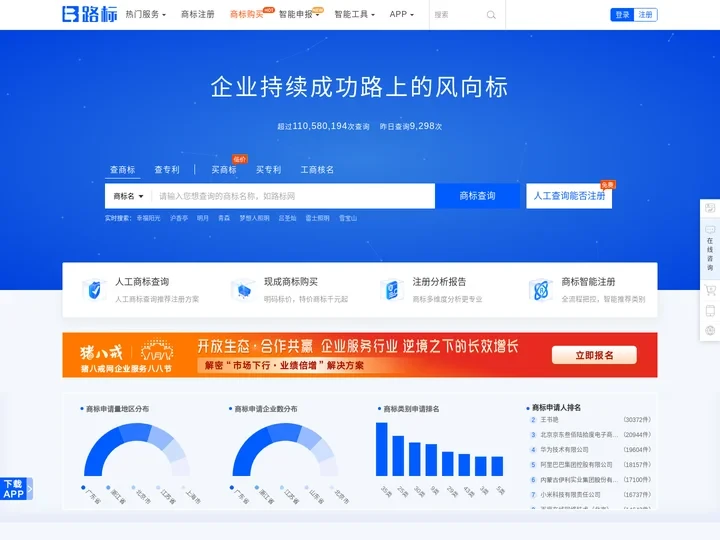720x540 pixels.
Task: Click applicant ranking entry 华为技术有限公司
Action: [x=564, y=450]
